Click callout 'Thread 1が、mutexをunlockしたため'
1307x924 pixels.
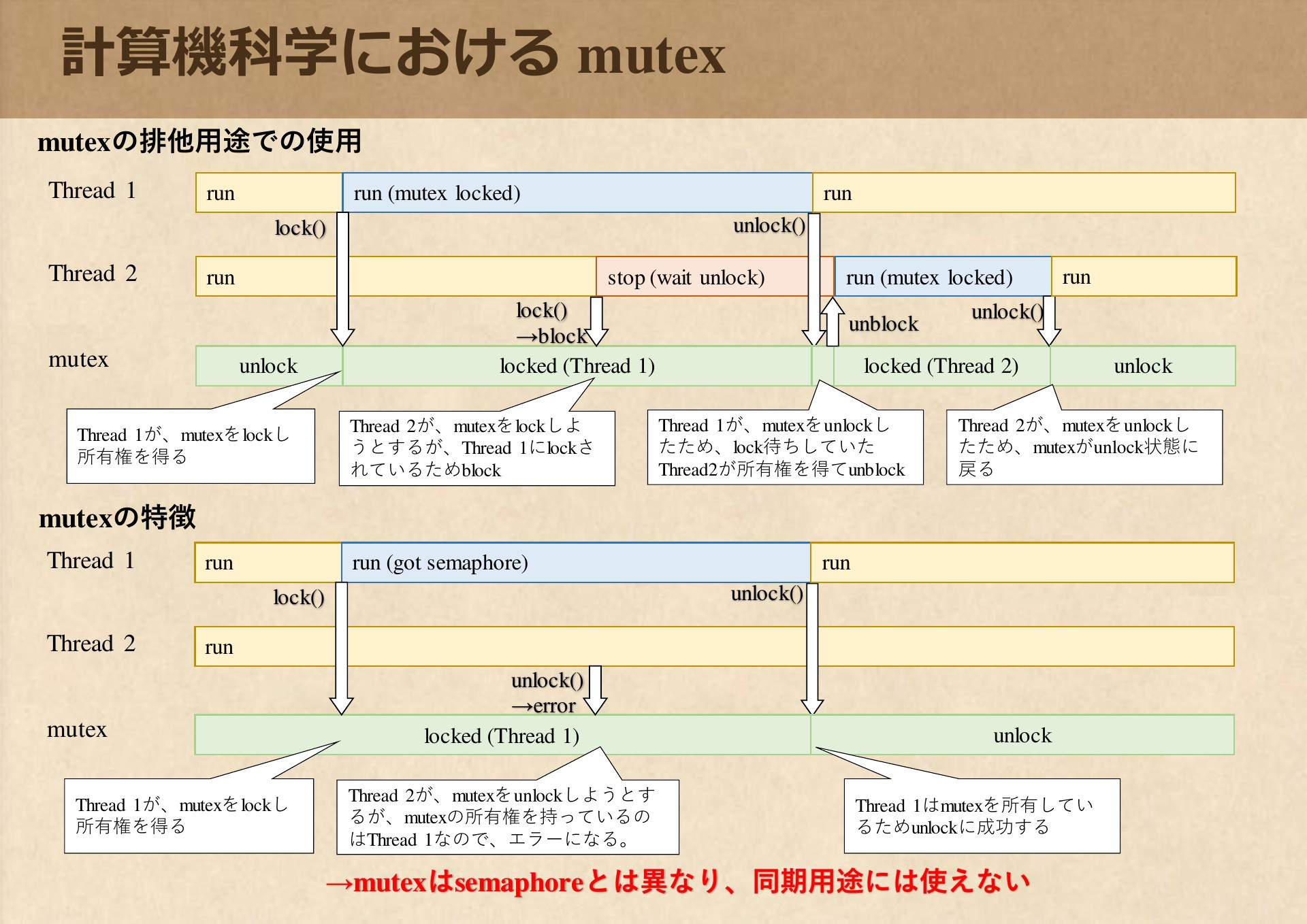pyautogui.click(x=785, y=447)
